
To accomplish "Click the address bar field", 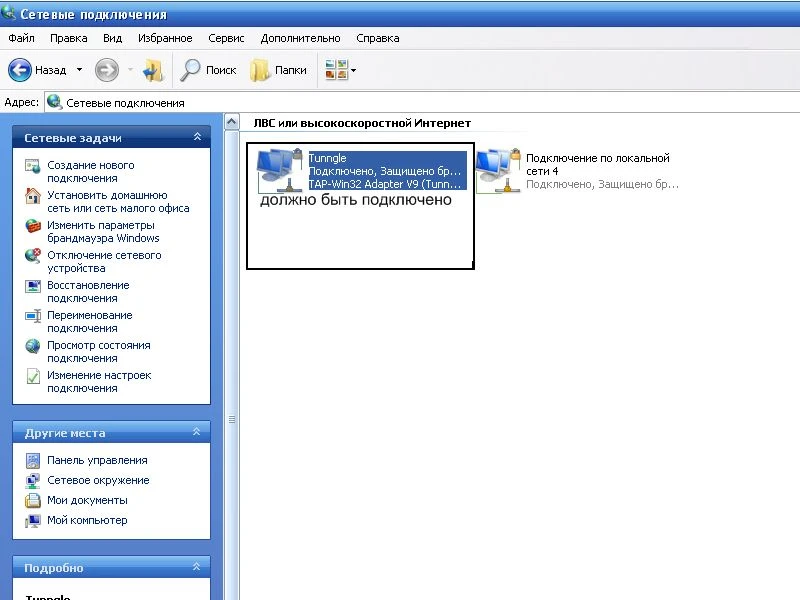I will (422, 103).
